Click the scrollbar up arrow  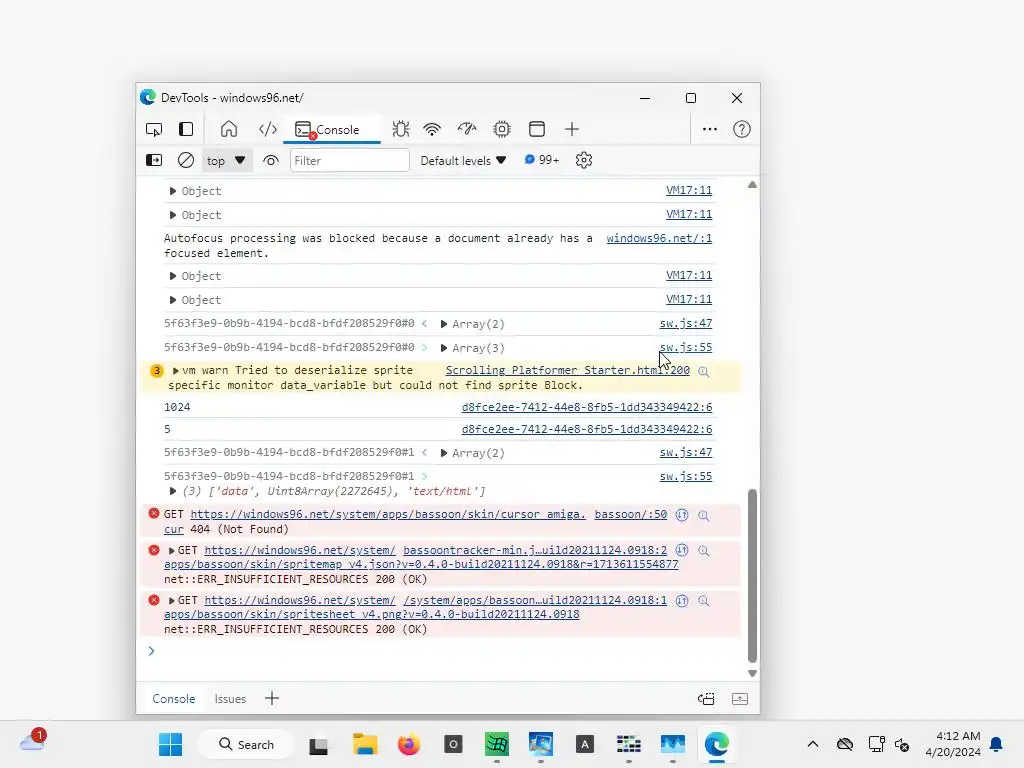tap(752, 185)
